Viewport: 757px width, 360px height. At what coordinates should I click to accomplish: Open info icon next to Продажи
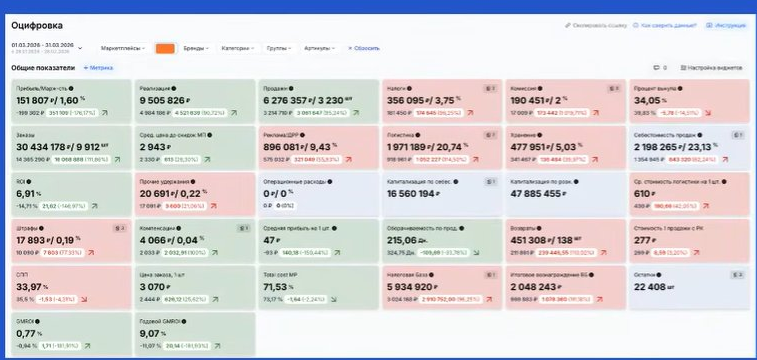[292, 89]
